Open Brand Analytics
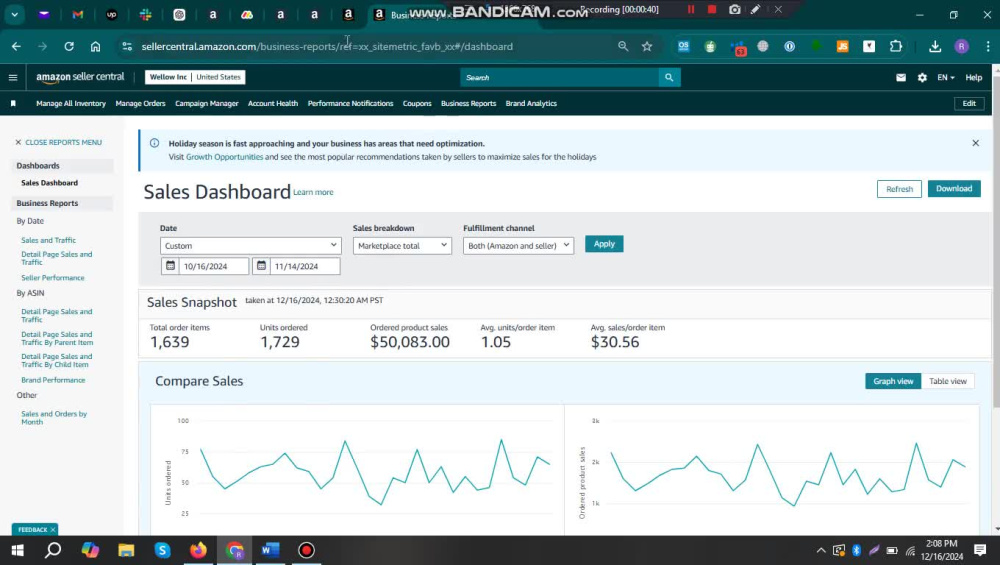This screenshot has height=565, width=1000. tap(531, 103)
